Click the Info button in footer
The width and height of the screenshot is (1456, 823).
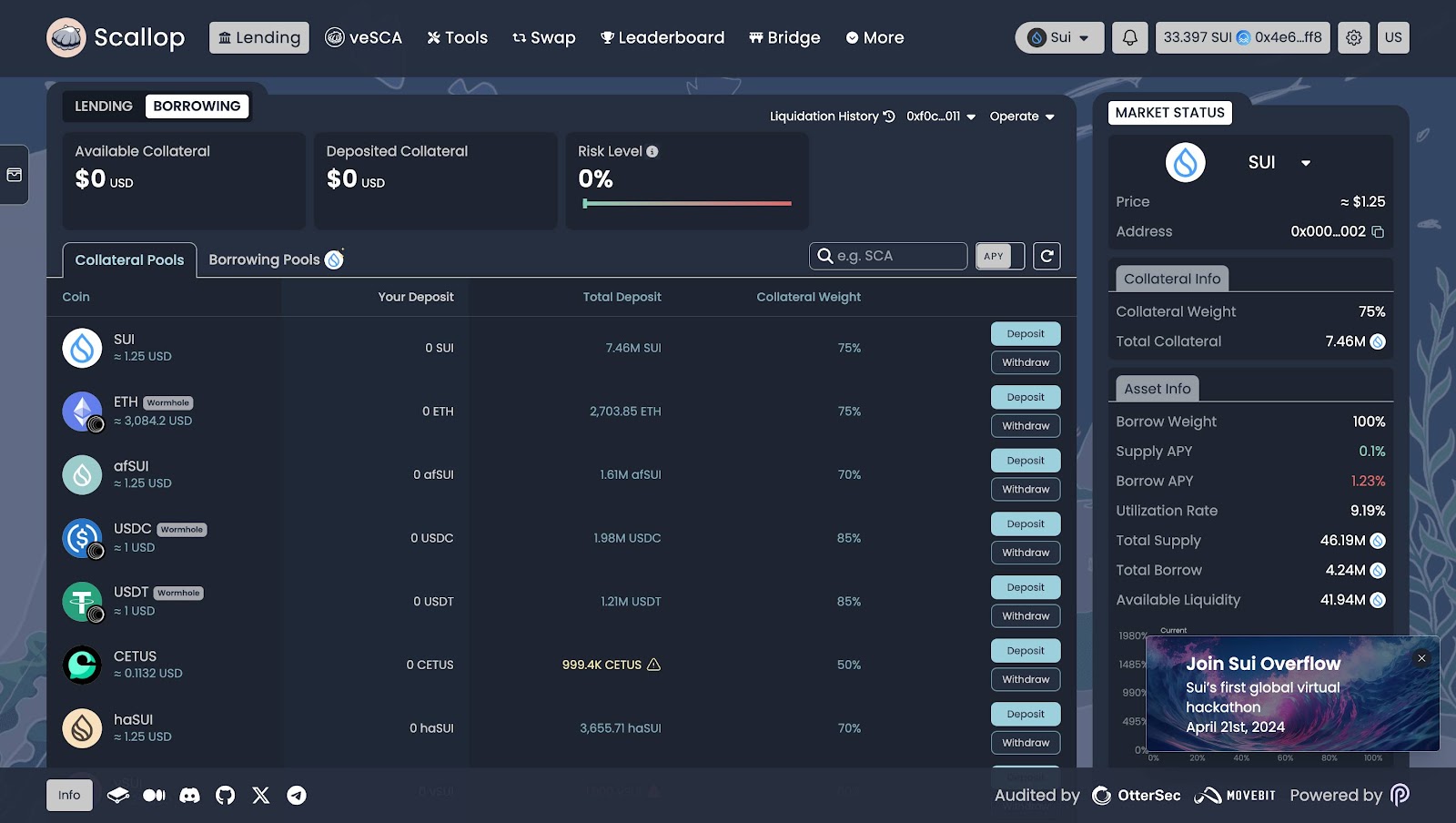click(69, 795)
